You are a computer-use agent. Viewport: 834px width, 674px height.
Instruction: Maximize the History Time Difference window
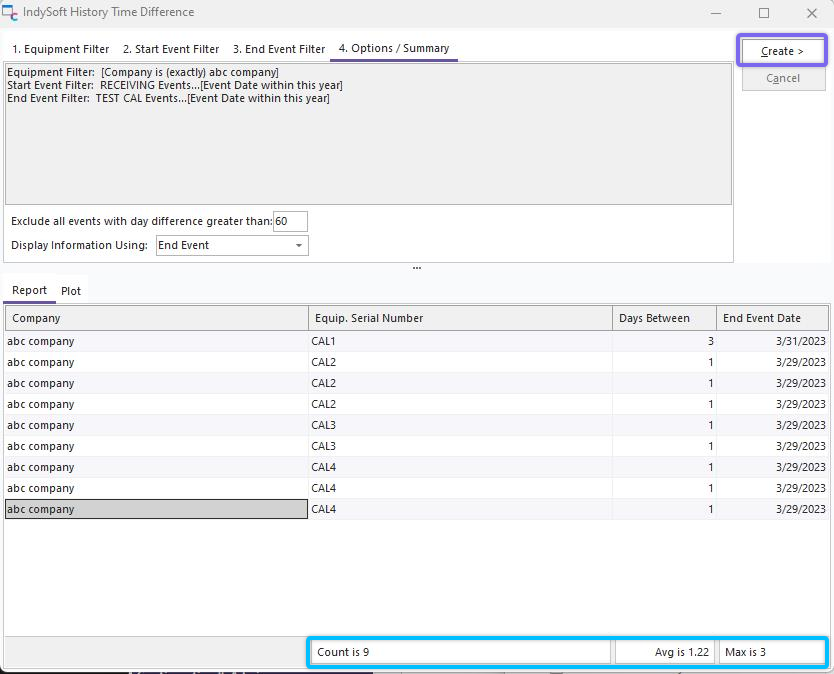[x=764, y=13]
